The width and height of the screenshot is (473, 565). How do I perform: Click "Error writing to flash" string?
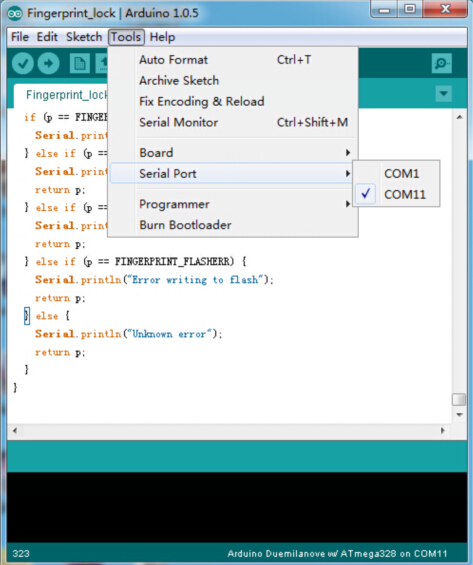(x=195, y=280)
